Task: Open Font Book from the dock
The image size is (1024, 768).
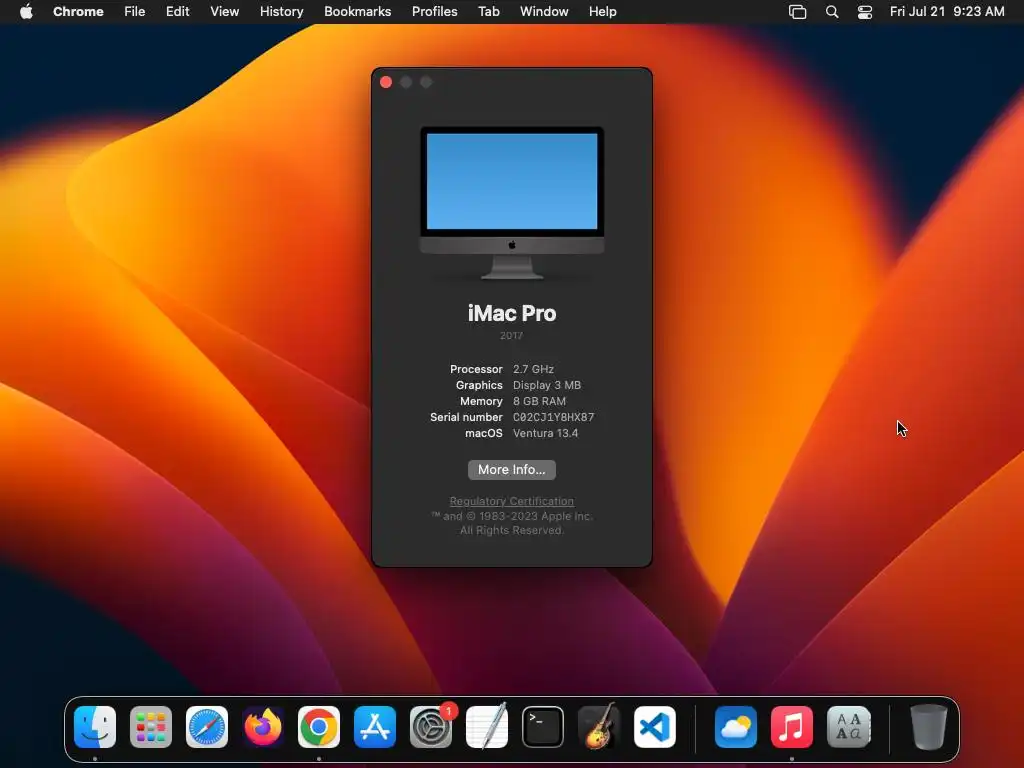Action: click(x=848, y=727)
